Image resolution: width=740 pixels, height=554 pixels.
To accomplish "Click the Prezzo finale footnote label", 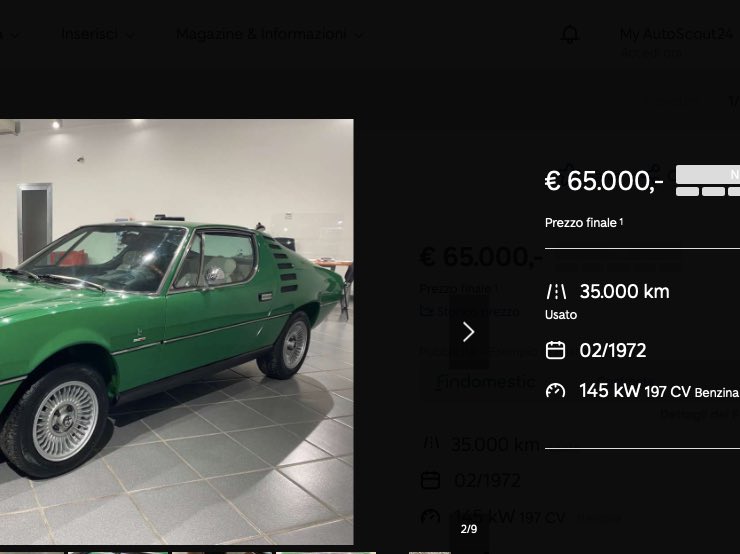I will pyautogui.click(x=584, y=223).
